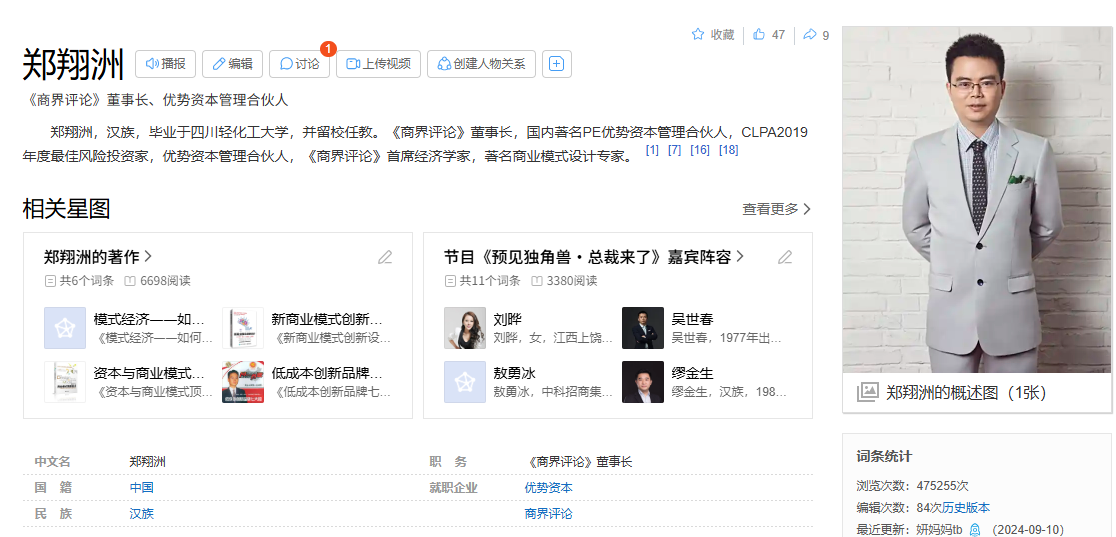Click the plus icon beside 创建人物关系

(557, 64)
